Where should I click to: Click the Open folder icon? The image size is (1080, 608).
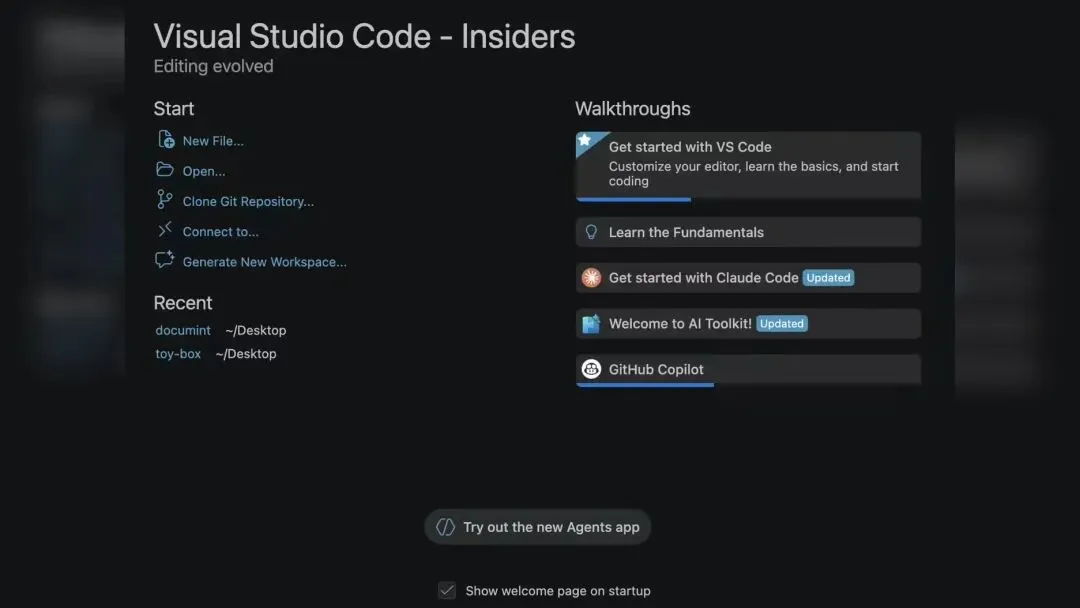(165, 169)
